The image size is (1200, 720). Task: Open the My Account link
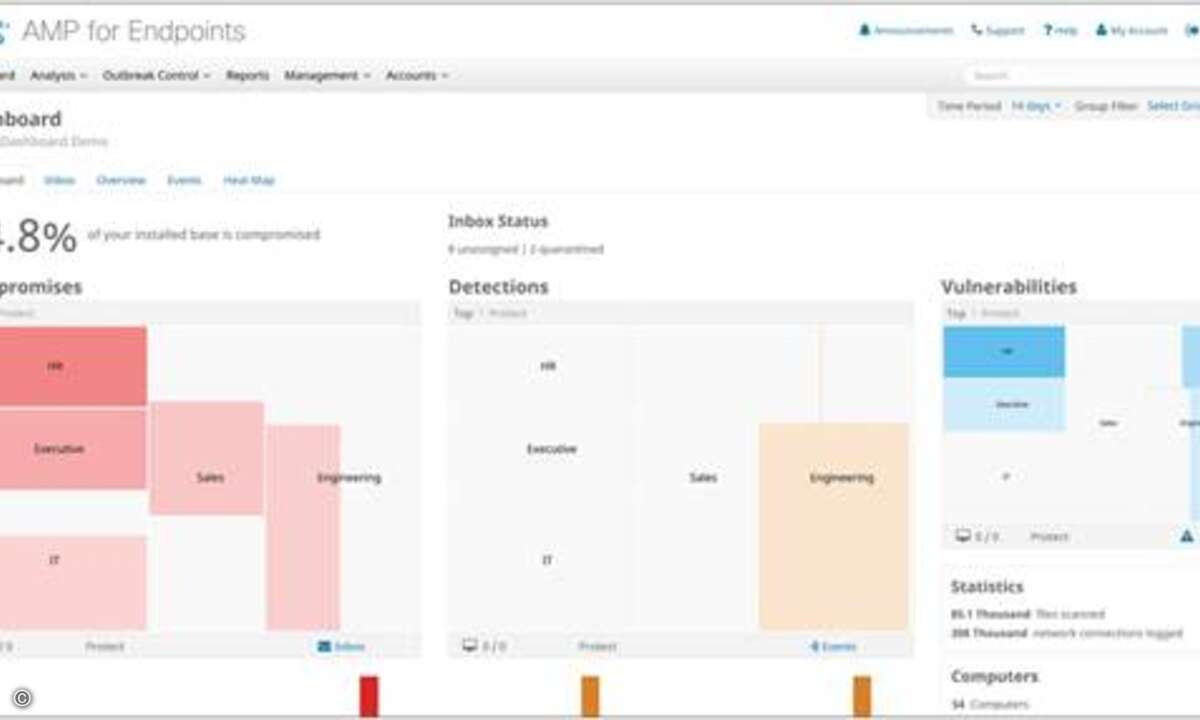tap(1139, 31)
